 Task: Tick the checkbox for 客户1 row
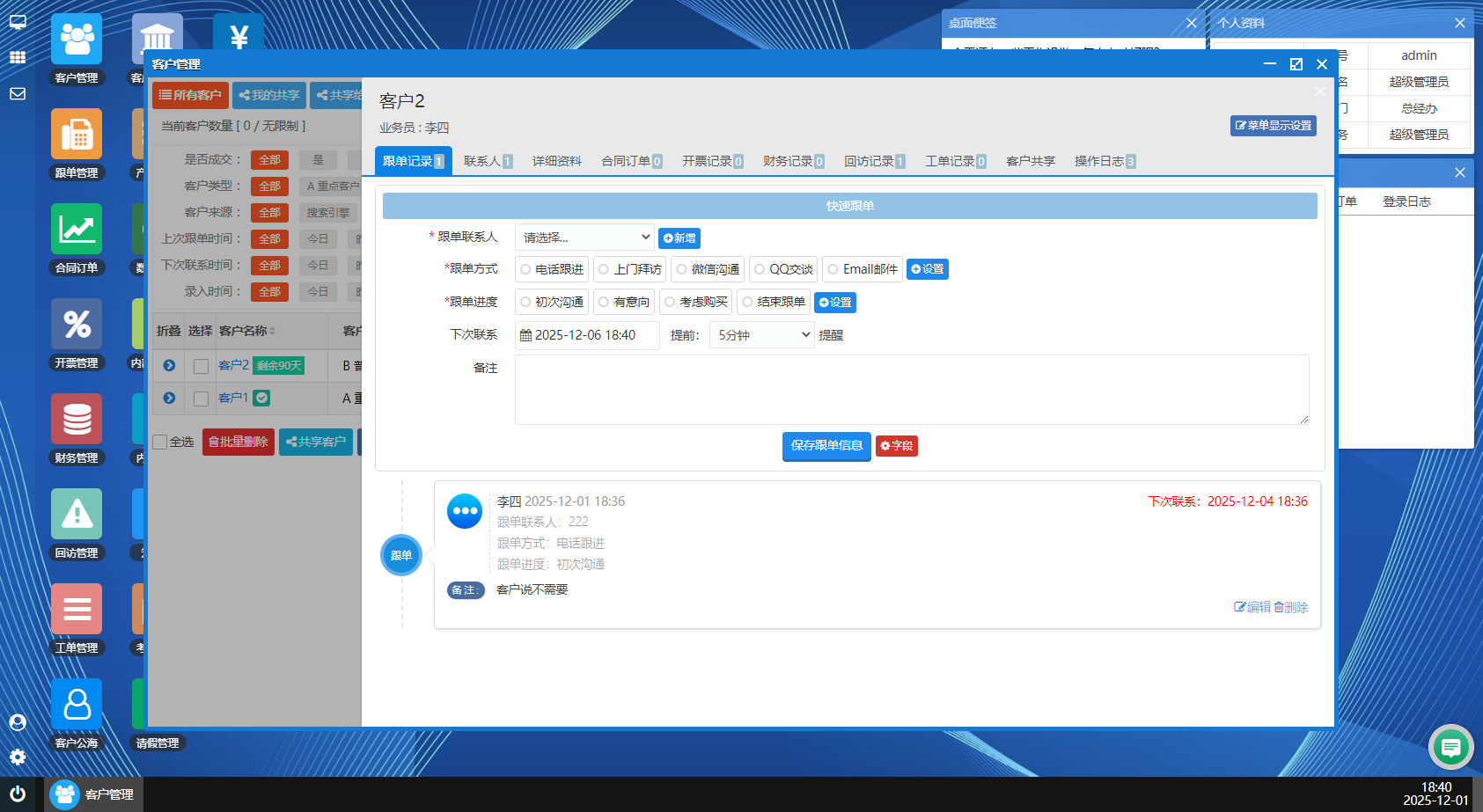click(201, 399)
